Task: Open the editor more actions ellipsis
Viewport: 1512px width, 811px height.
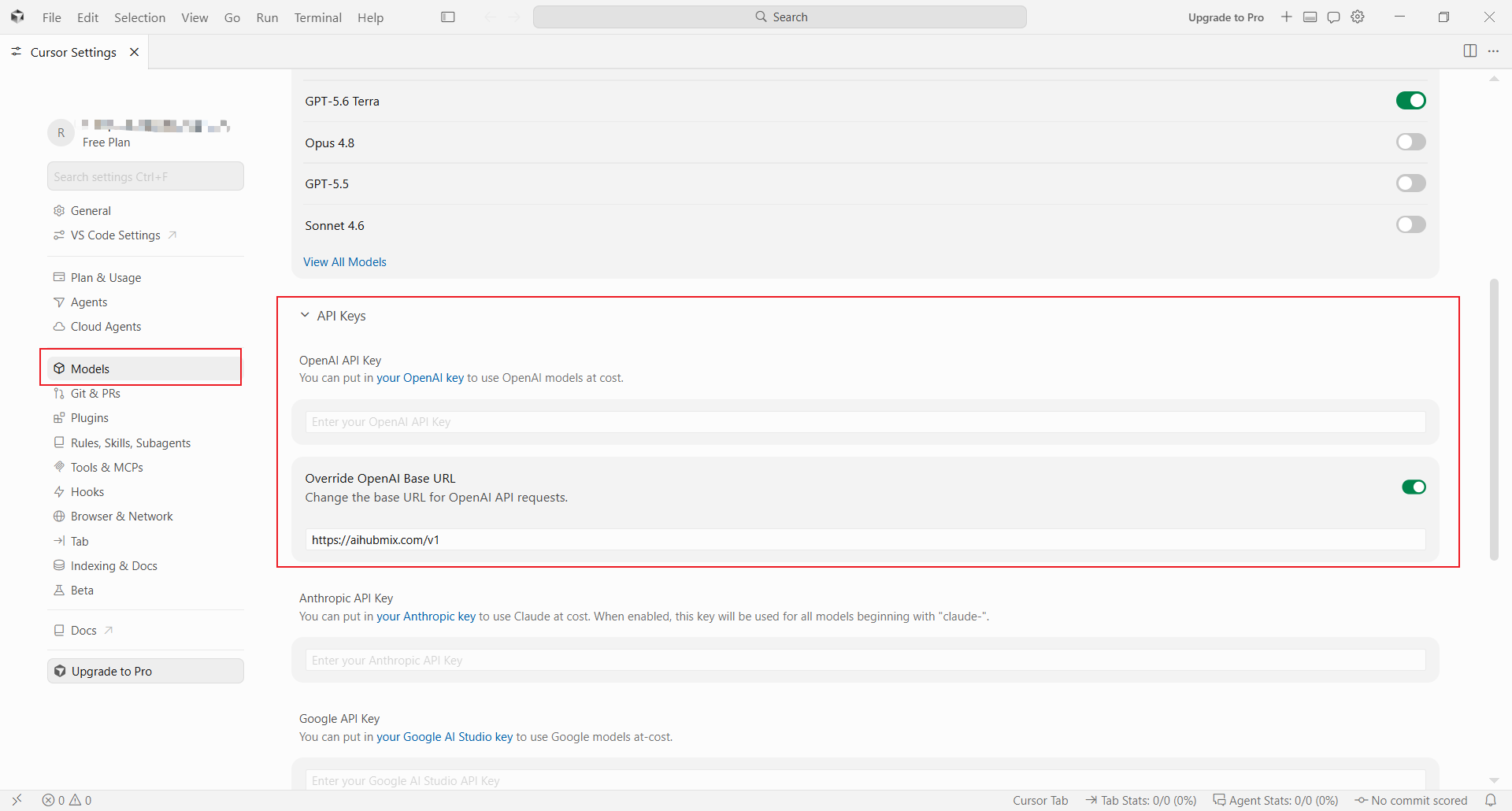Action: click(x=1493, y=51)
